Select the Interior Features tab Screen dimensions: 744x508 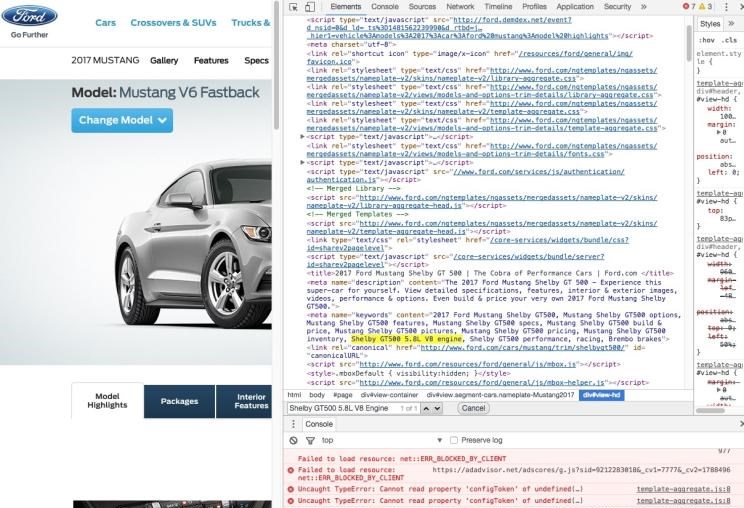coord(245,401)
